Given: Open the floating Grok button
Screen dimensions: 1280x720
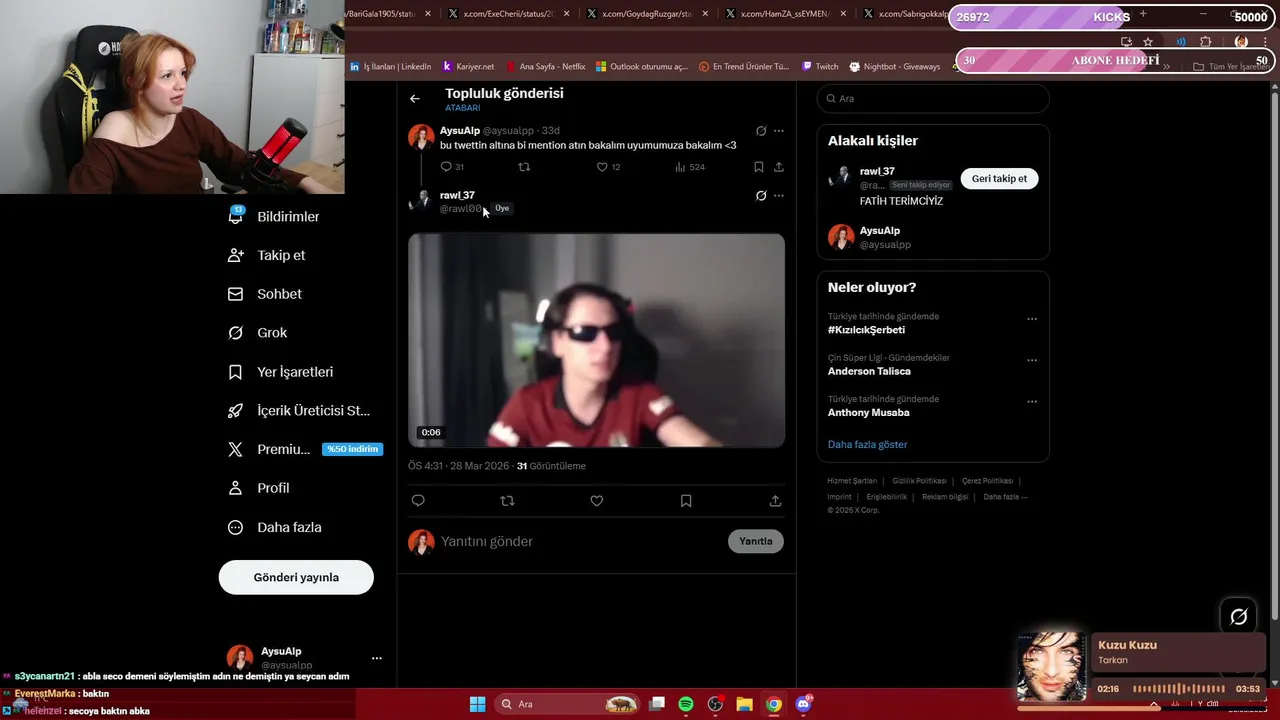Looking at the screenshot, I should coord(1238,617).
